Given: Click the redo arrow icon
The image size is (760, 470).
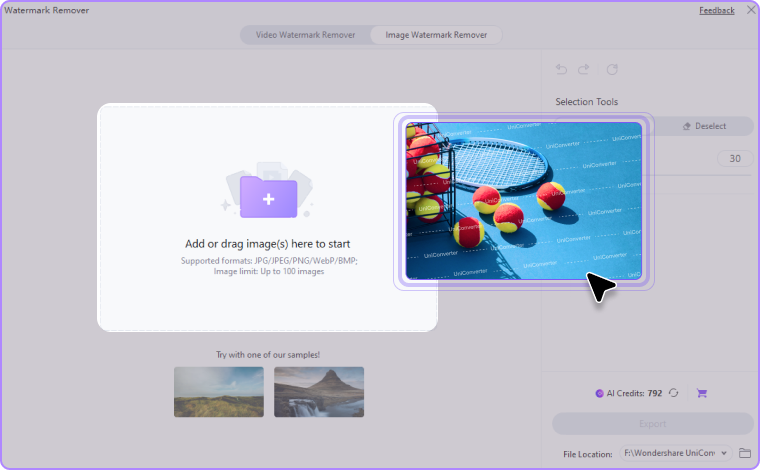Looking at the screenshot, I should click(584, 69).
